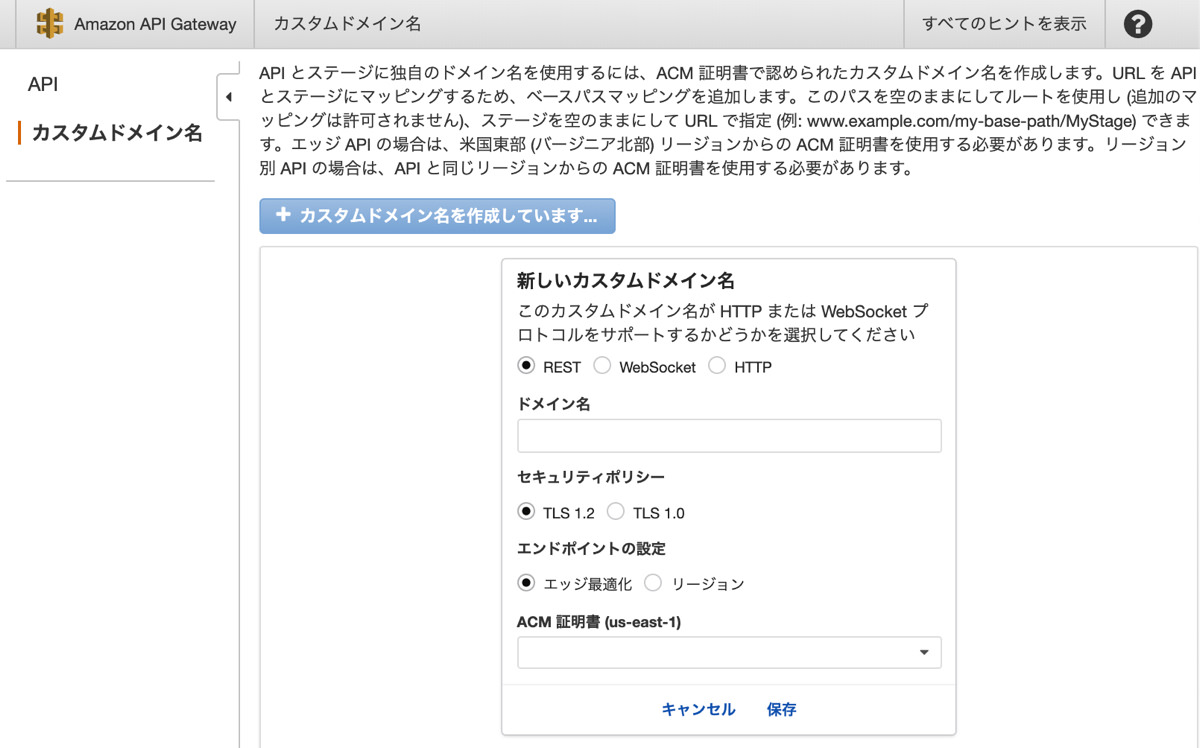Click the キャンセル link
The image size is (1200, 748).
pyautogui.click(x=698, y=709)
